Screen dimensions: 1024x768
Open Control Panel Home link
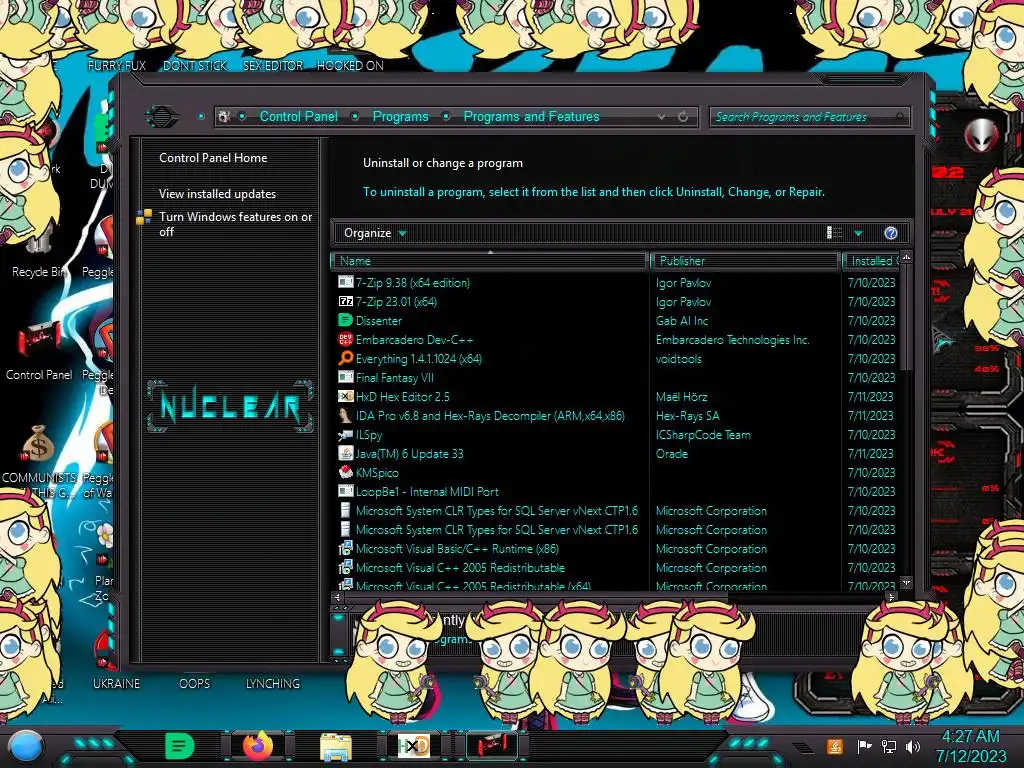pos(213,157)
